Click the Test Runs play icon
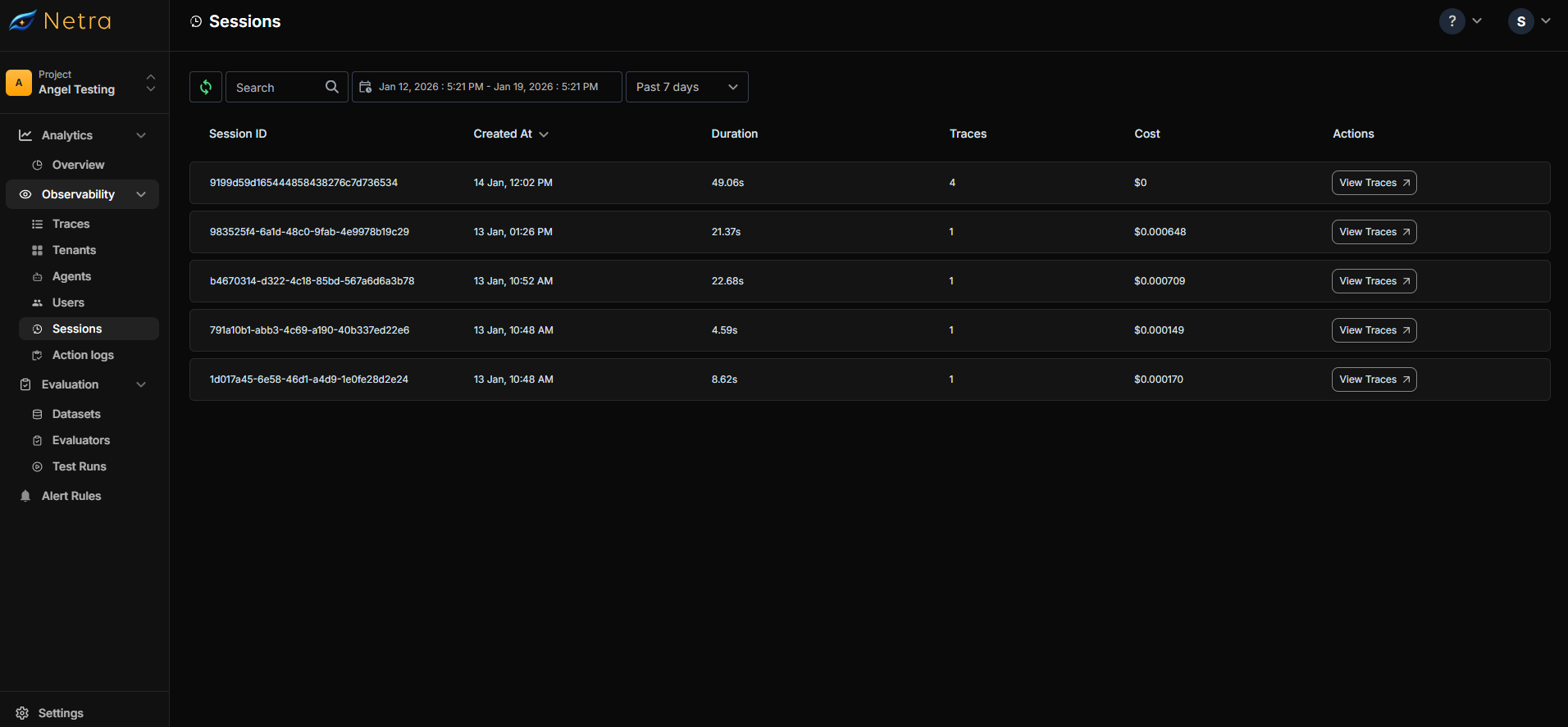The height and width of the screenshot is (727, 1568). (37, 466)
